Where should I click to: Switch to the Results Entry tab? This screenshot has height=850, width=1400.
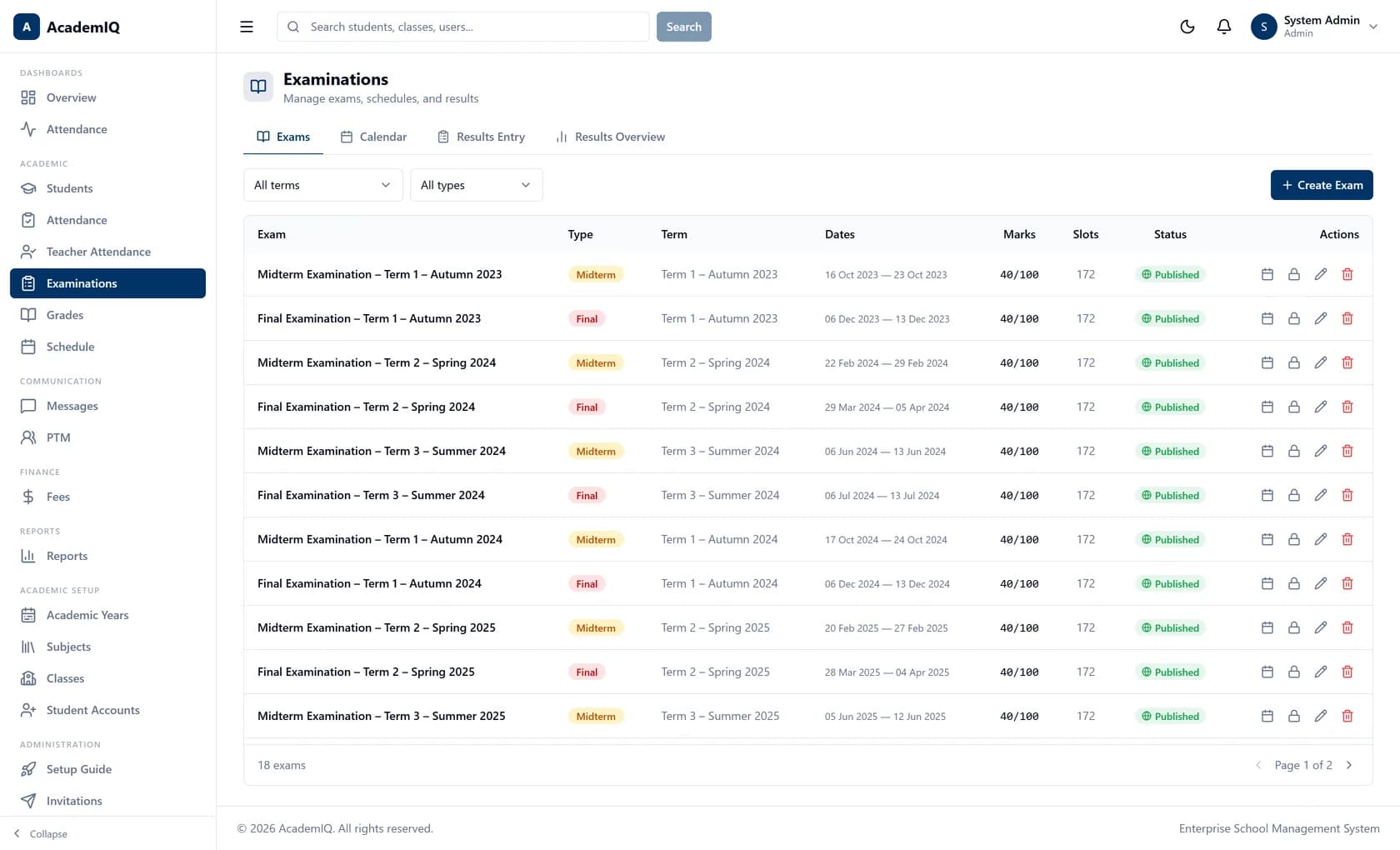(x=482, y=137)
